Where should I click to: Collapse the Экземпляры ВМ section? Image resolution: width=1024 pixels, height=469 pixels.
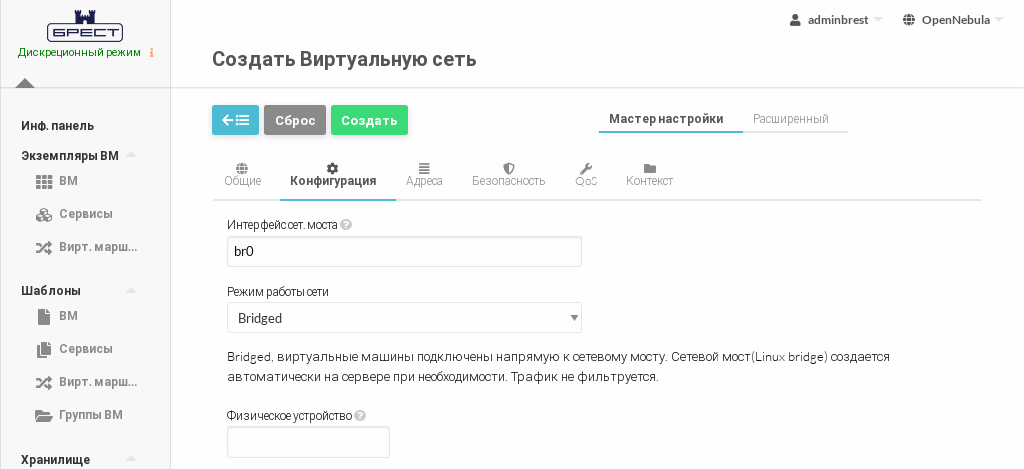pos(131,155)
